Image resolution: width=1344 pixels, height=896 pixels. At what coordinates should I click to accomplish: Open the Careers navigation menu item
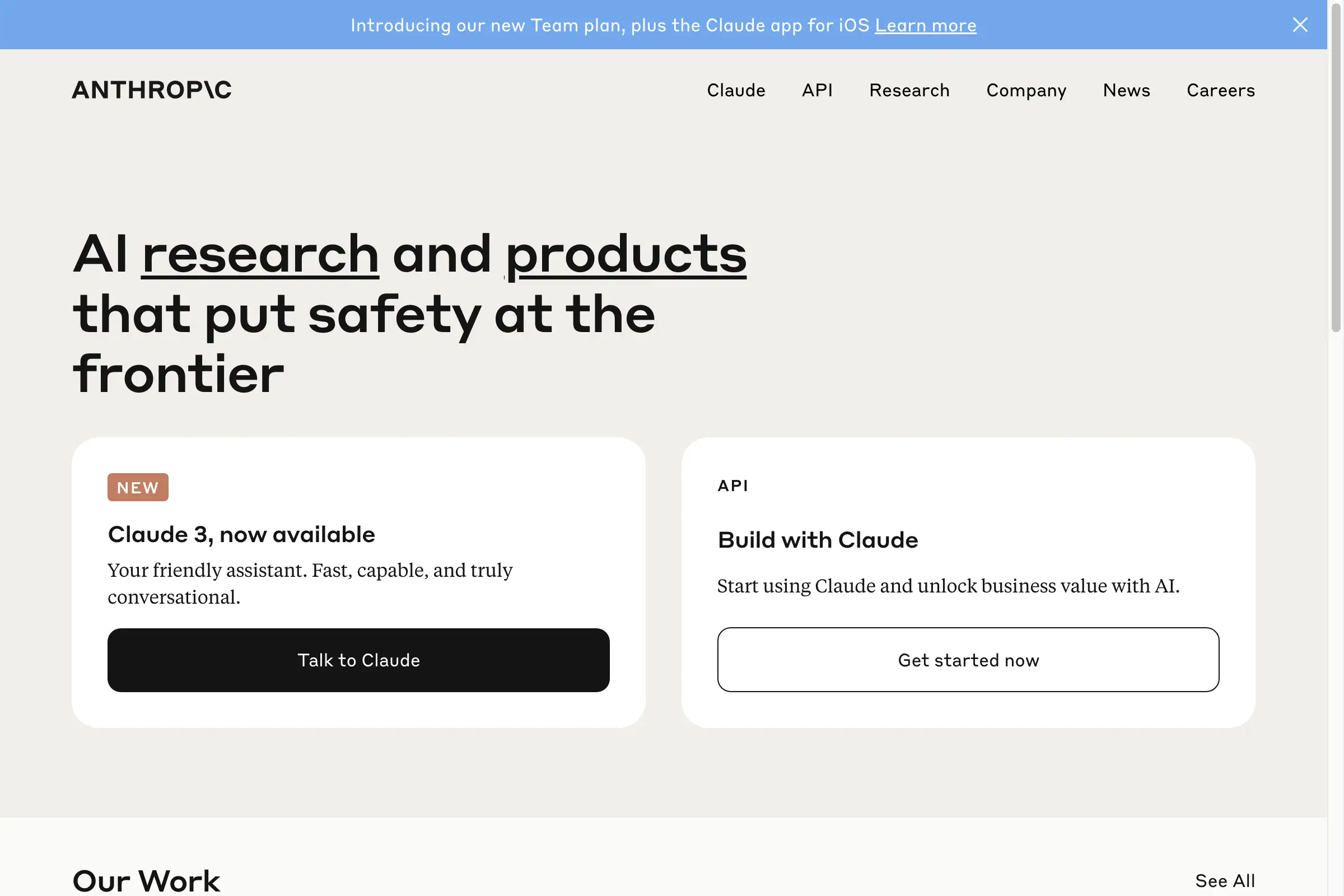pos(1221,90)
